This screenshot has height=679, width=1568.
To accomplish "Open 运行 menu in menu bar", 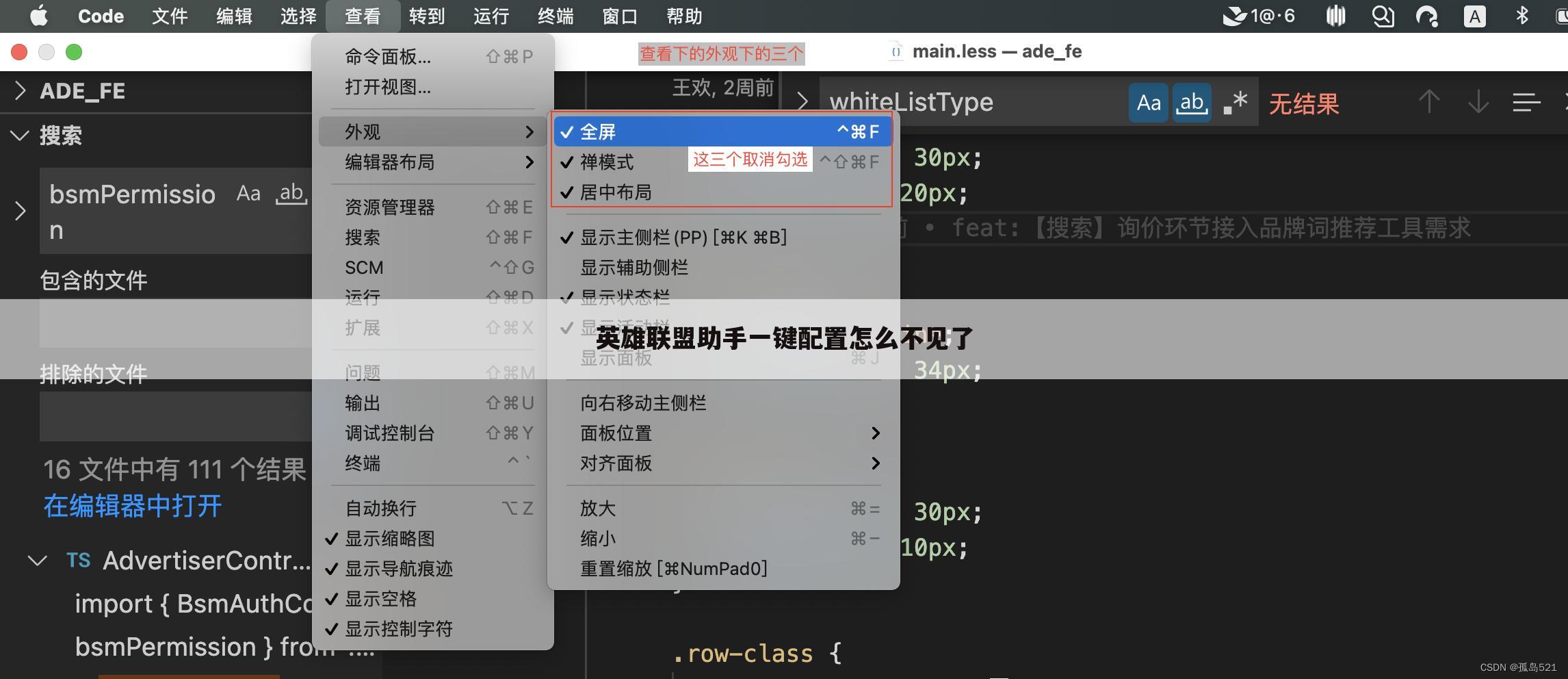I will click(x=491, y=16).
